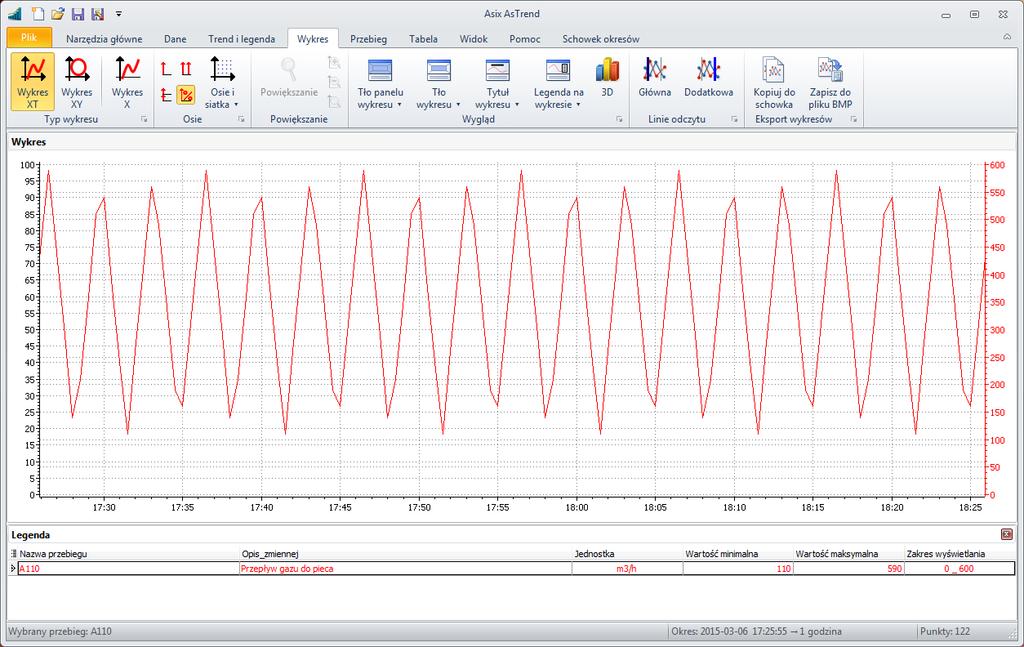Click the 100 left axis label
Image resolution: width=1024 pixels, height=647 pixels.
pos(27,165)
